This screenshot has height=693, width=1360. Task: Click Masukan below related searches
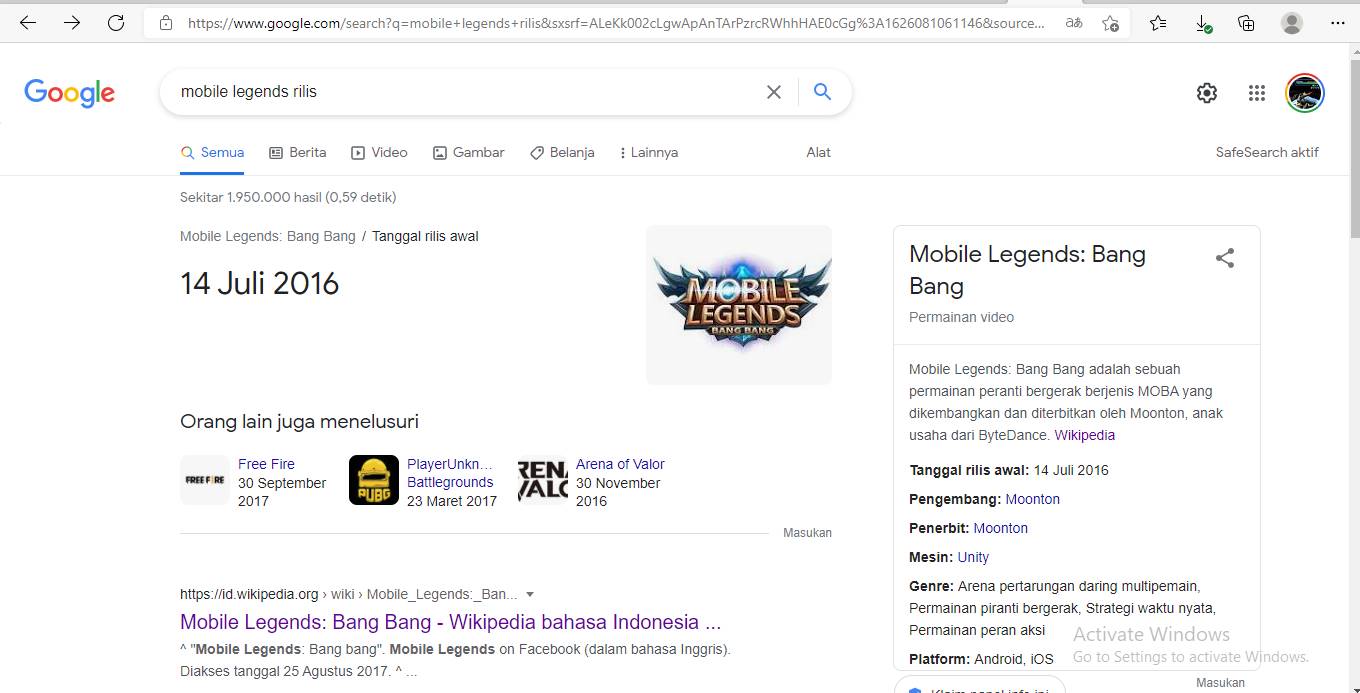pyautogui.click(x=807, y=533)
